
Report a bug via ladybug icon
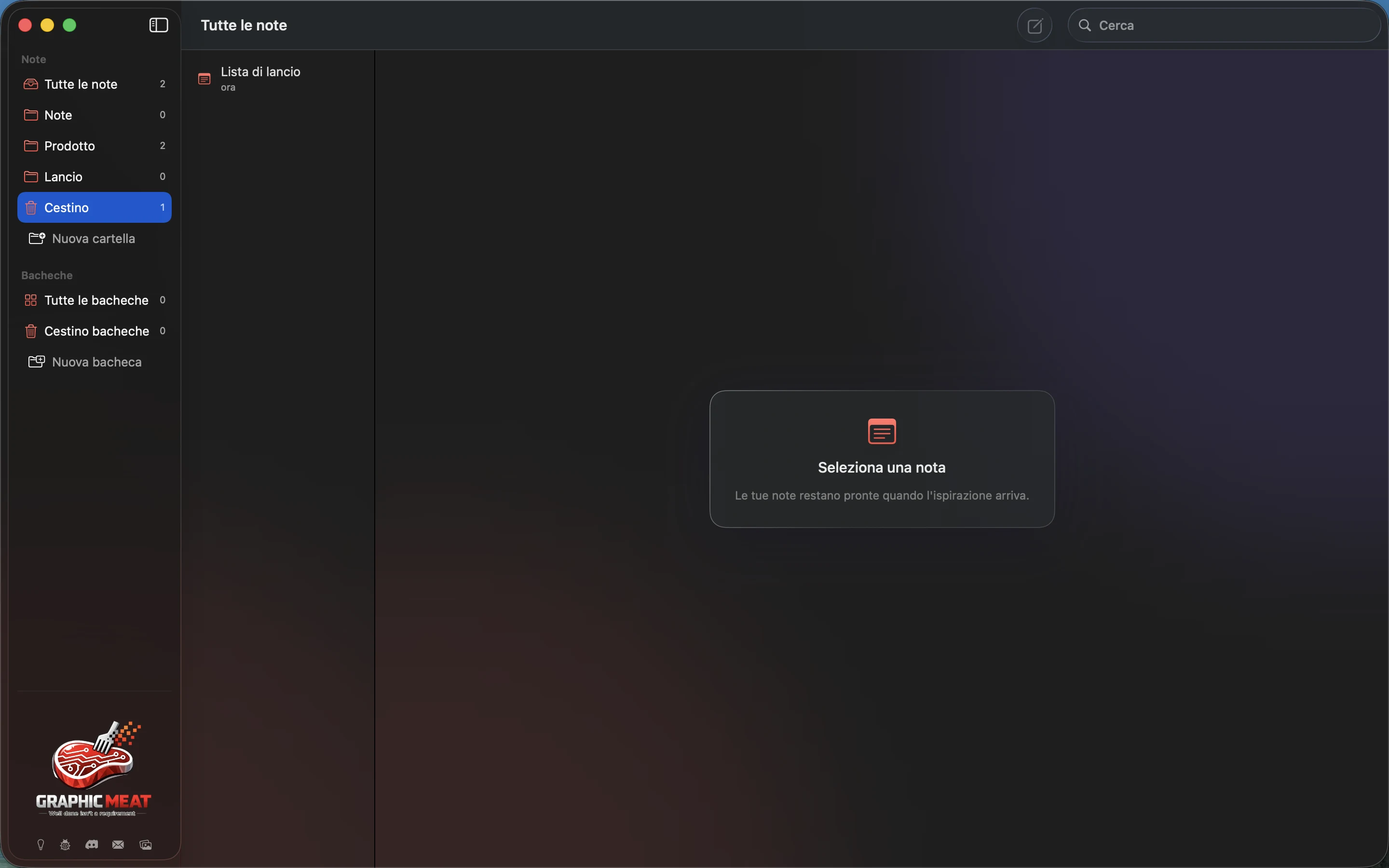click(66, 844)
